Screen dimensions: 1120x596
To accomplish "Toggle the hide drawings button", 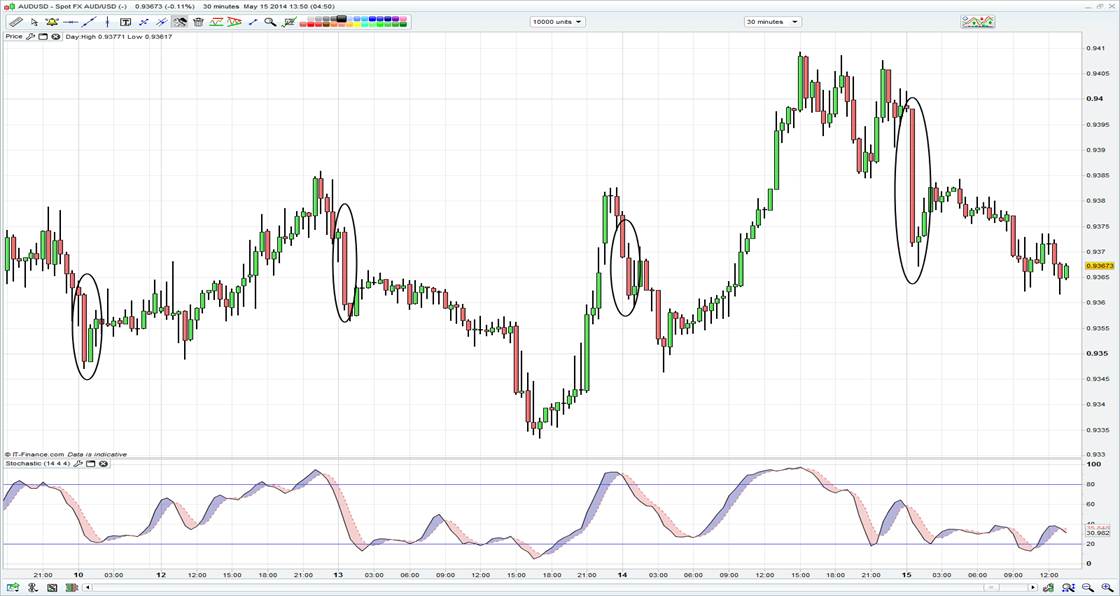I will coord(180,21).
